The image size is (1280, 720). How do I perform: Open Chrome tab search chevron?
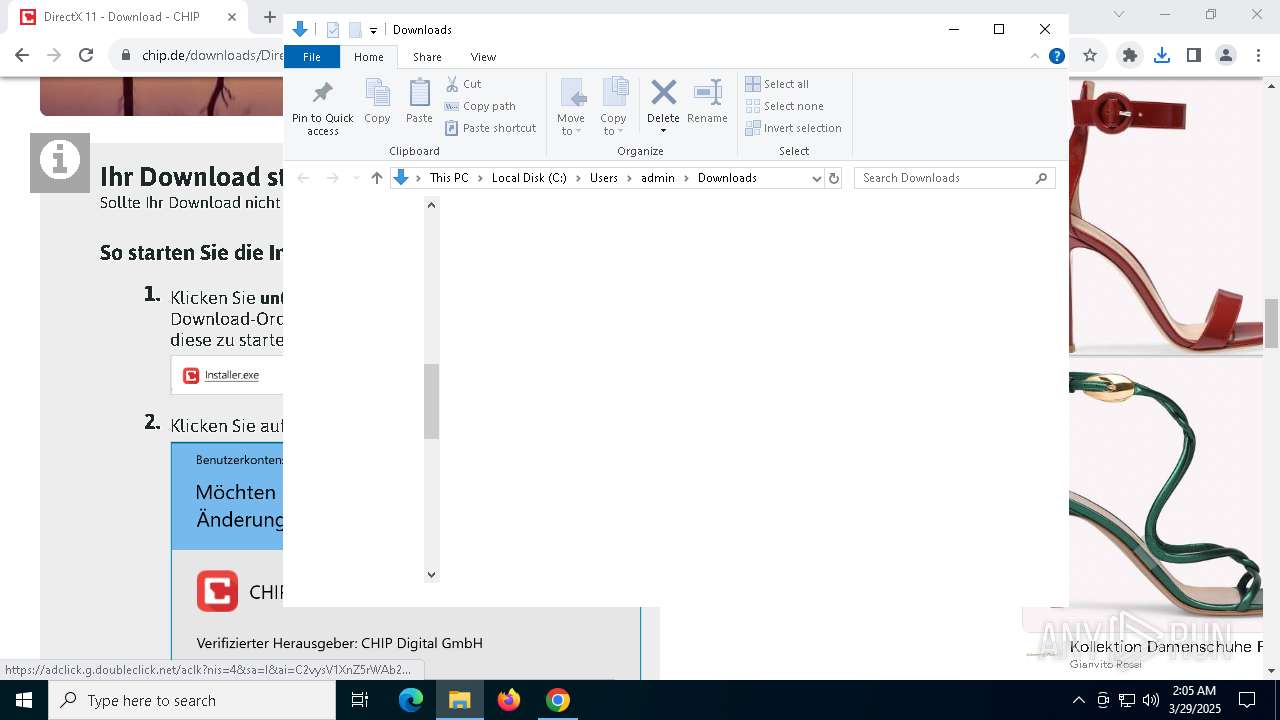pos(1119,14)
